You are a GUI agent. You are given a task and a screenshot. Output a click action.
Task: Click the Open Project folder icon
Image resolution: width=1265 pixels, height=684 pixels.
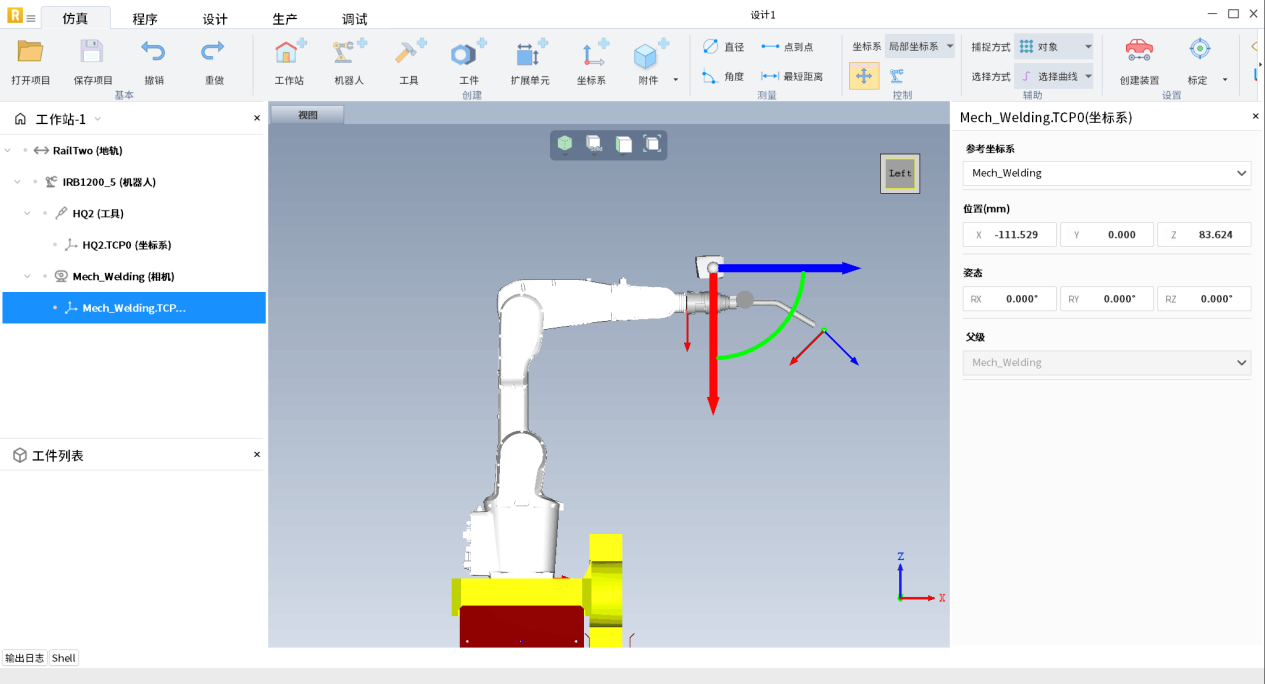30,52
